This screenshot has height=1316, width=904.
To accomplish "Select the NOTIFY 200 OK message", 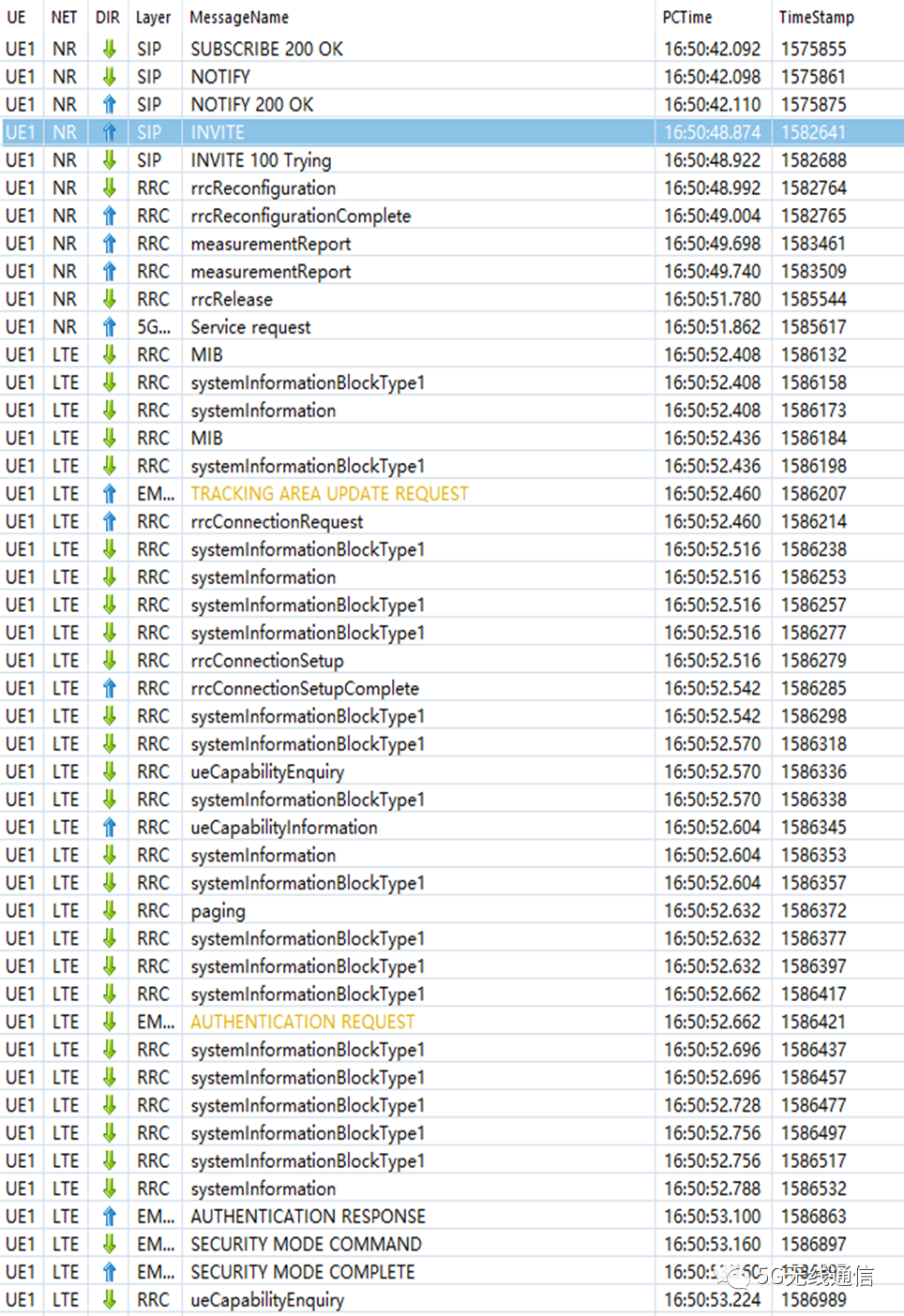I will tap(252, 104).
